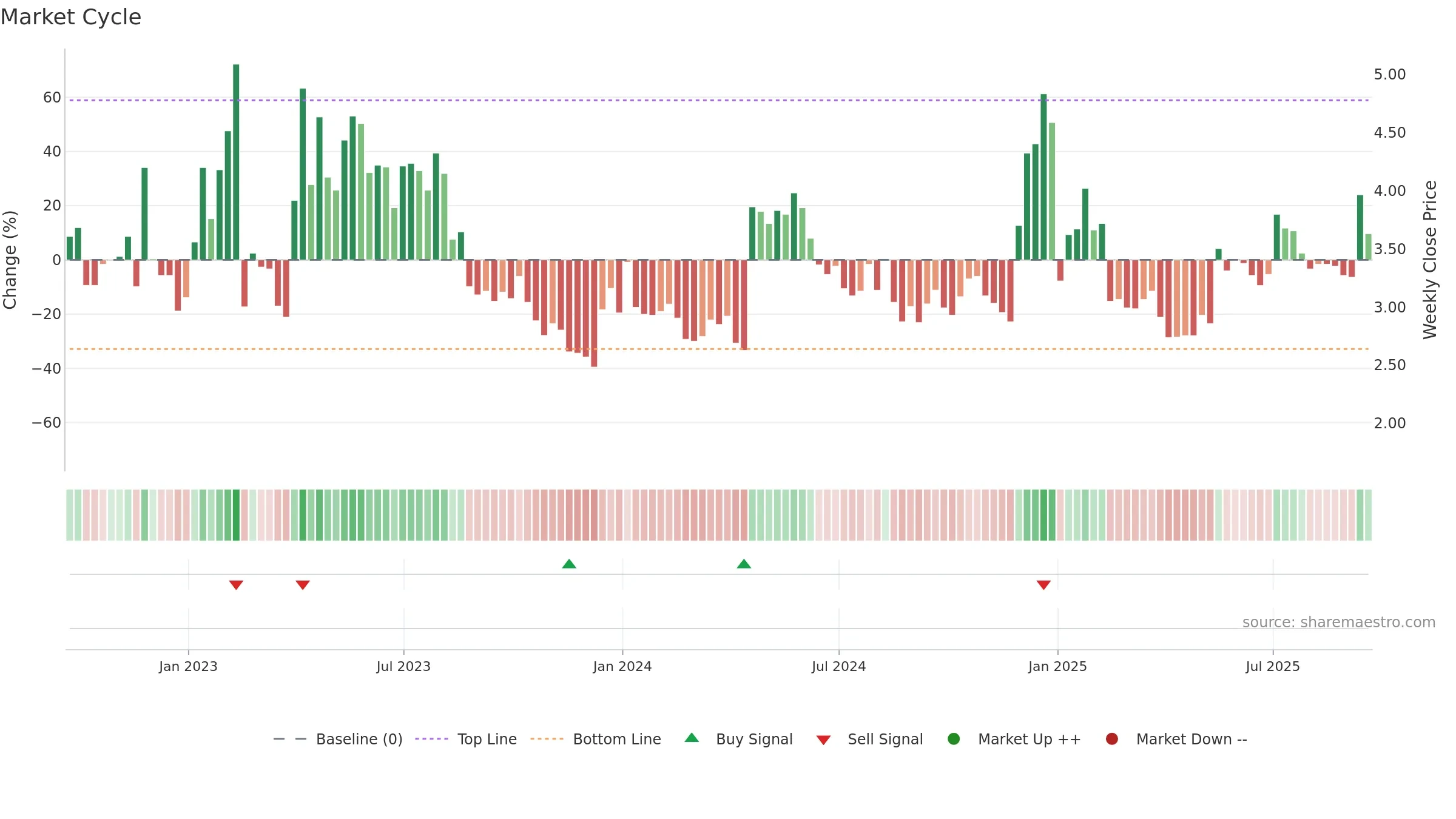The width and height of the screenshot is (1456, 819).
Task: Click the Jul 2025 axis label
Action: tap(1273, 667)
